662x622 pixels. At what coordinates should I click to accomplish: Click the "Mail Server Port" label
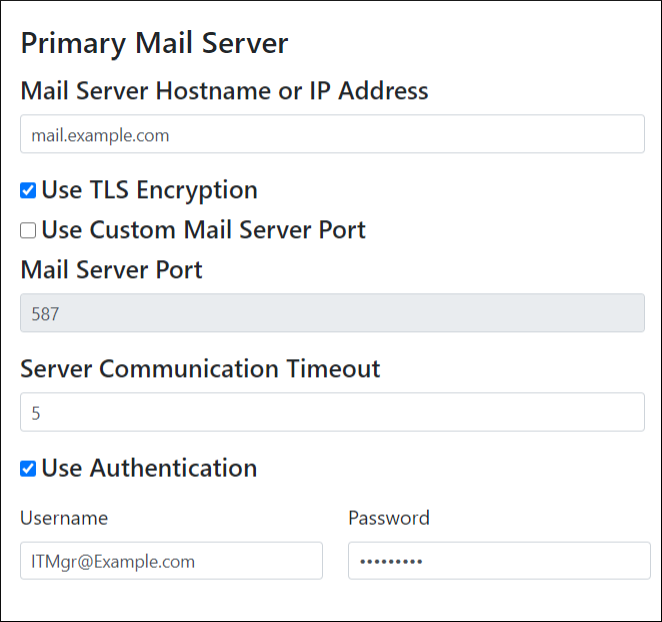click(111, 269)
